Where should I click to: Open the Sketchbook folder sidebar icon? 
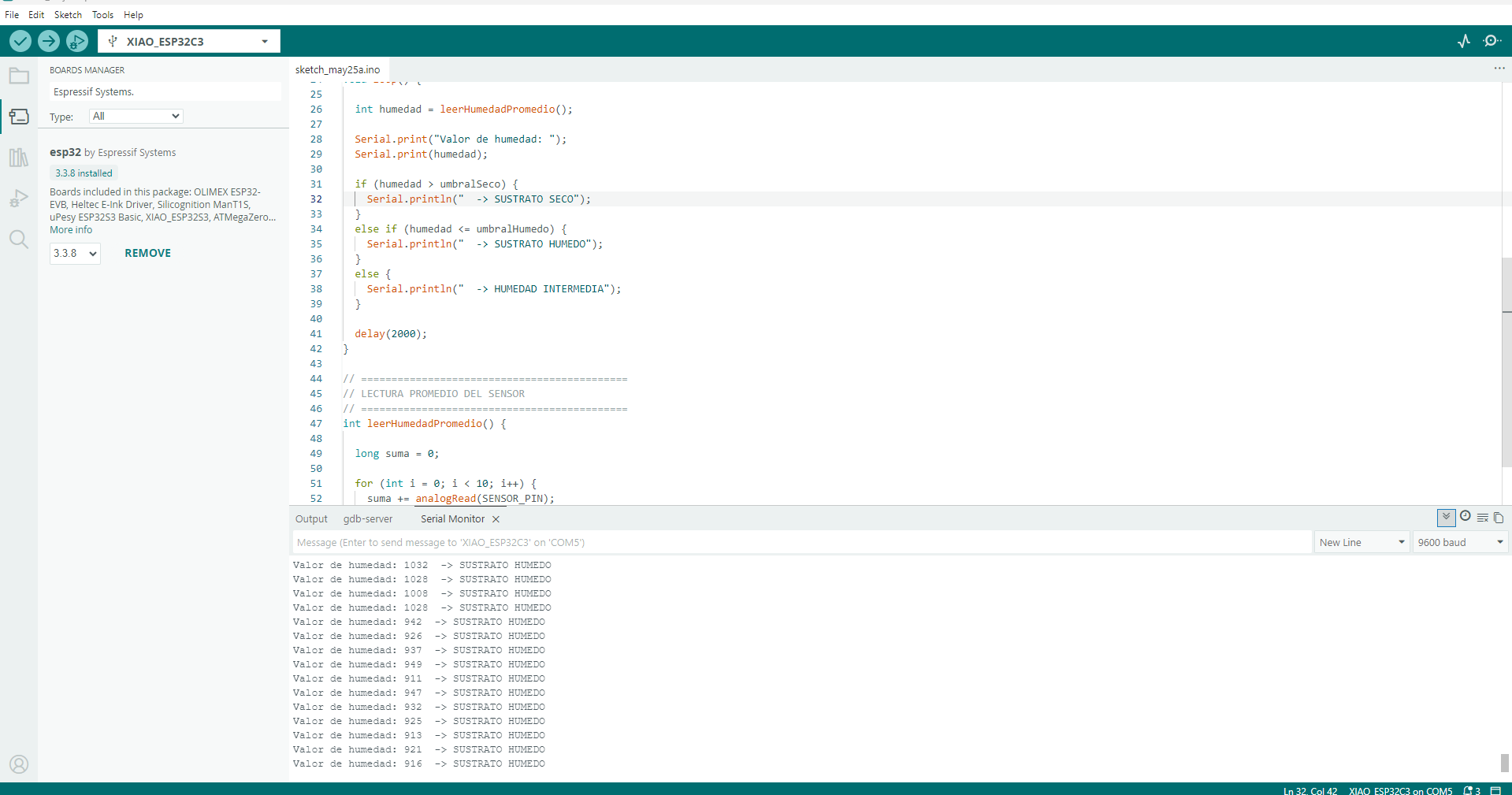coord(19,76)
